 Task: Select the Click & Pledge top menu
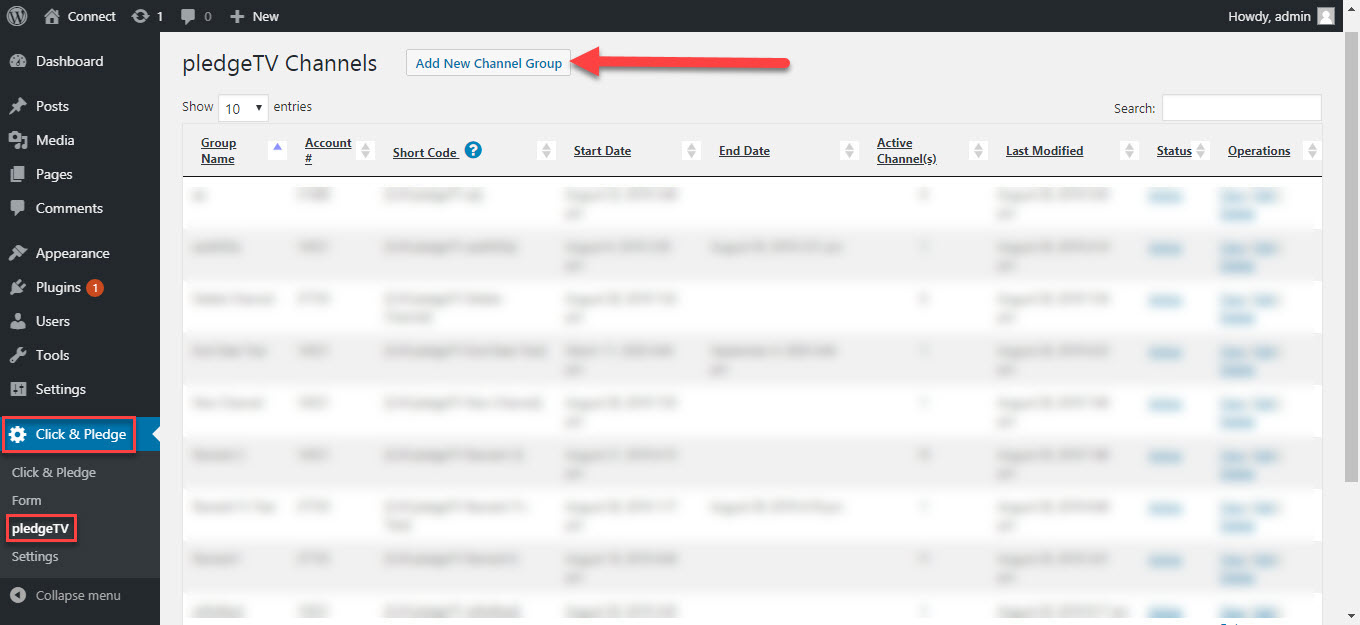(x=80, y=434)
